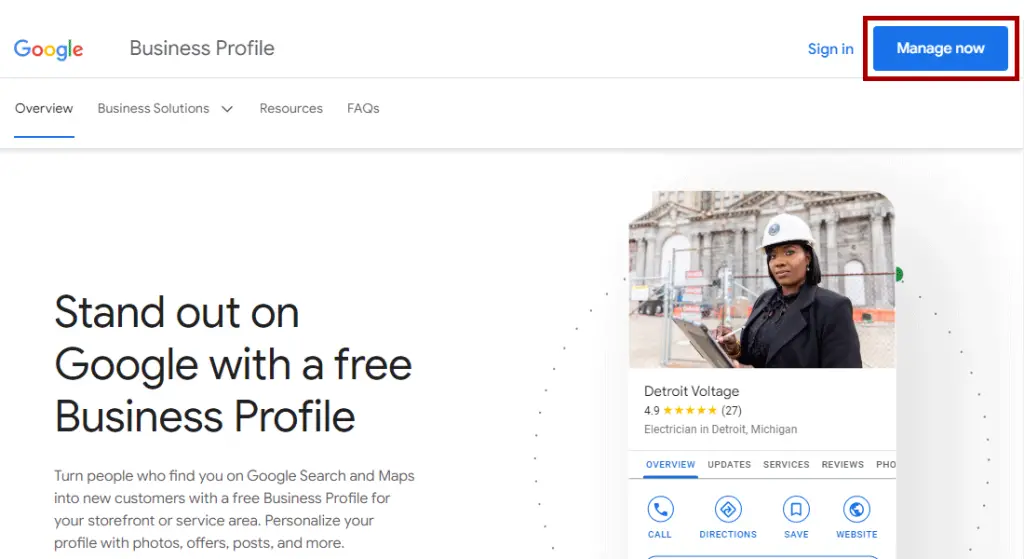Click the 4.9 star rating
The width and height of the screenshot is (1024, 559).
pos(680,411)
